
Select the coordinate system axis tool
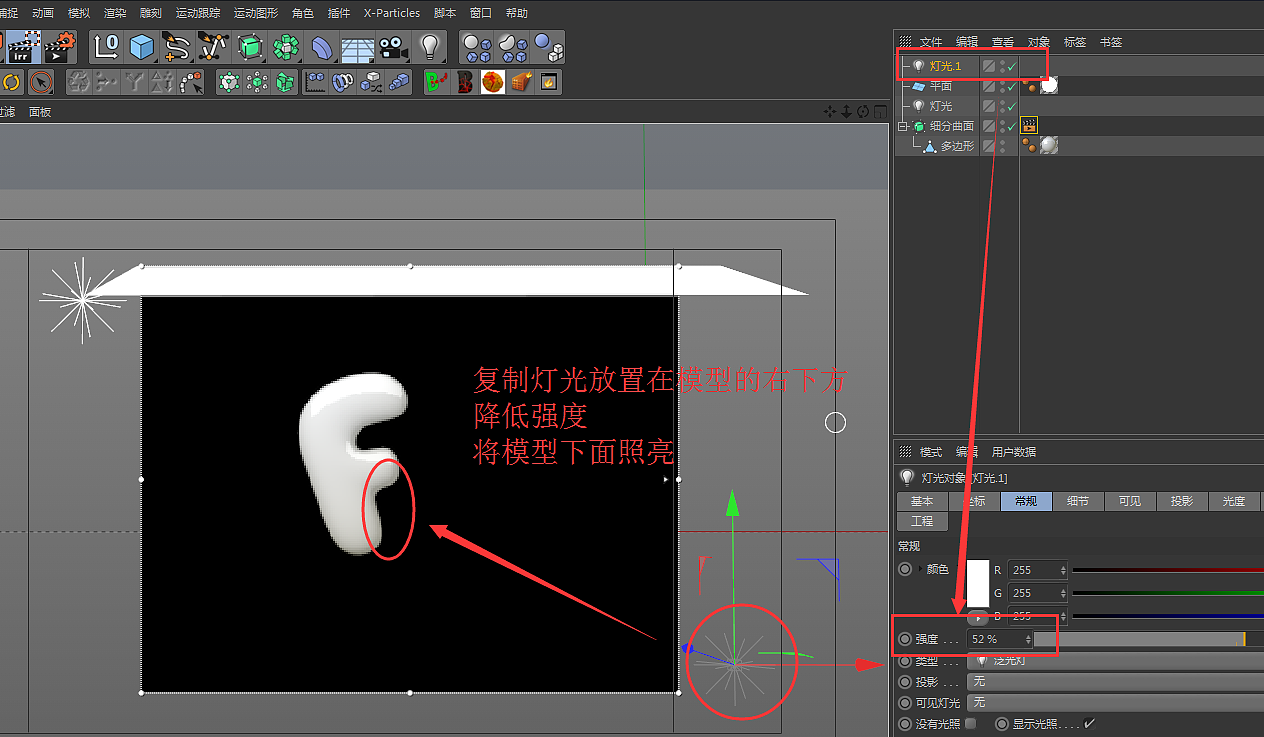click(x=107, y=46)
